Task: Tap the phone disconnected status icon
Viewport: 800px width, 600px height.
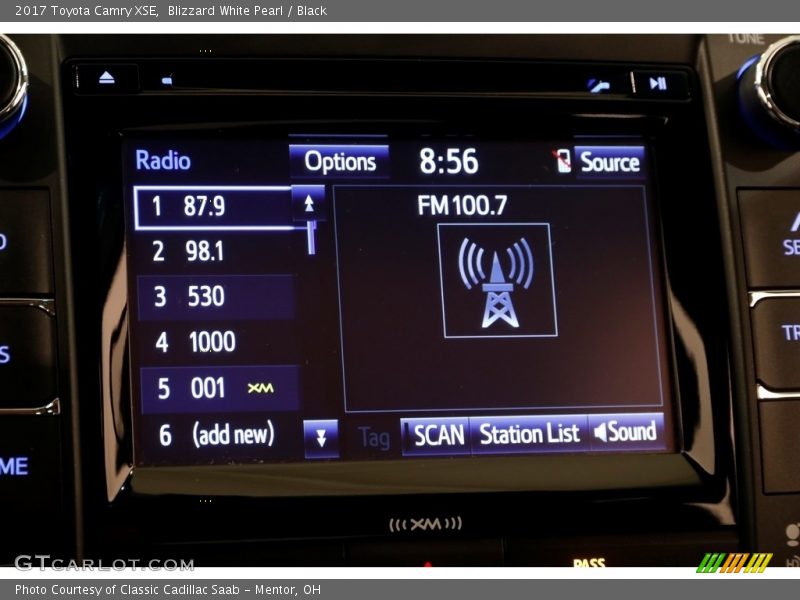Action: tap(562, 161)
